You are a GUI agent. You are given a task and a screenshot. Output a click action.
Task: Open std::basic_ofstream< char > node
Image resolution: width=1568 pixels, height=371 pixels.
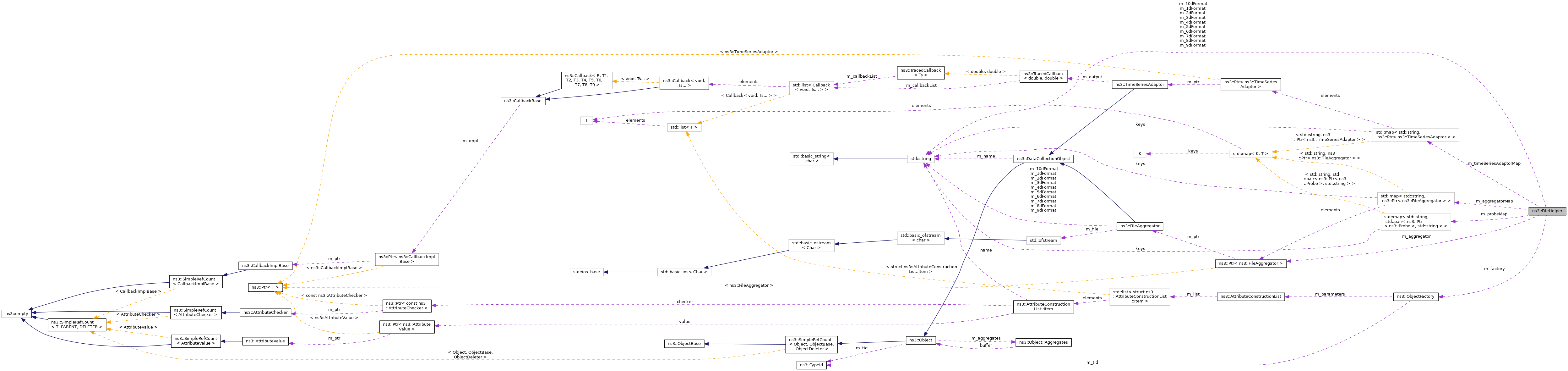920,238
